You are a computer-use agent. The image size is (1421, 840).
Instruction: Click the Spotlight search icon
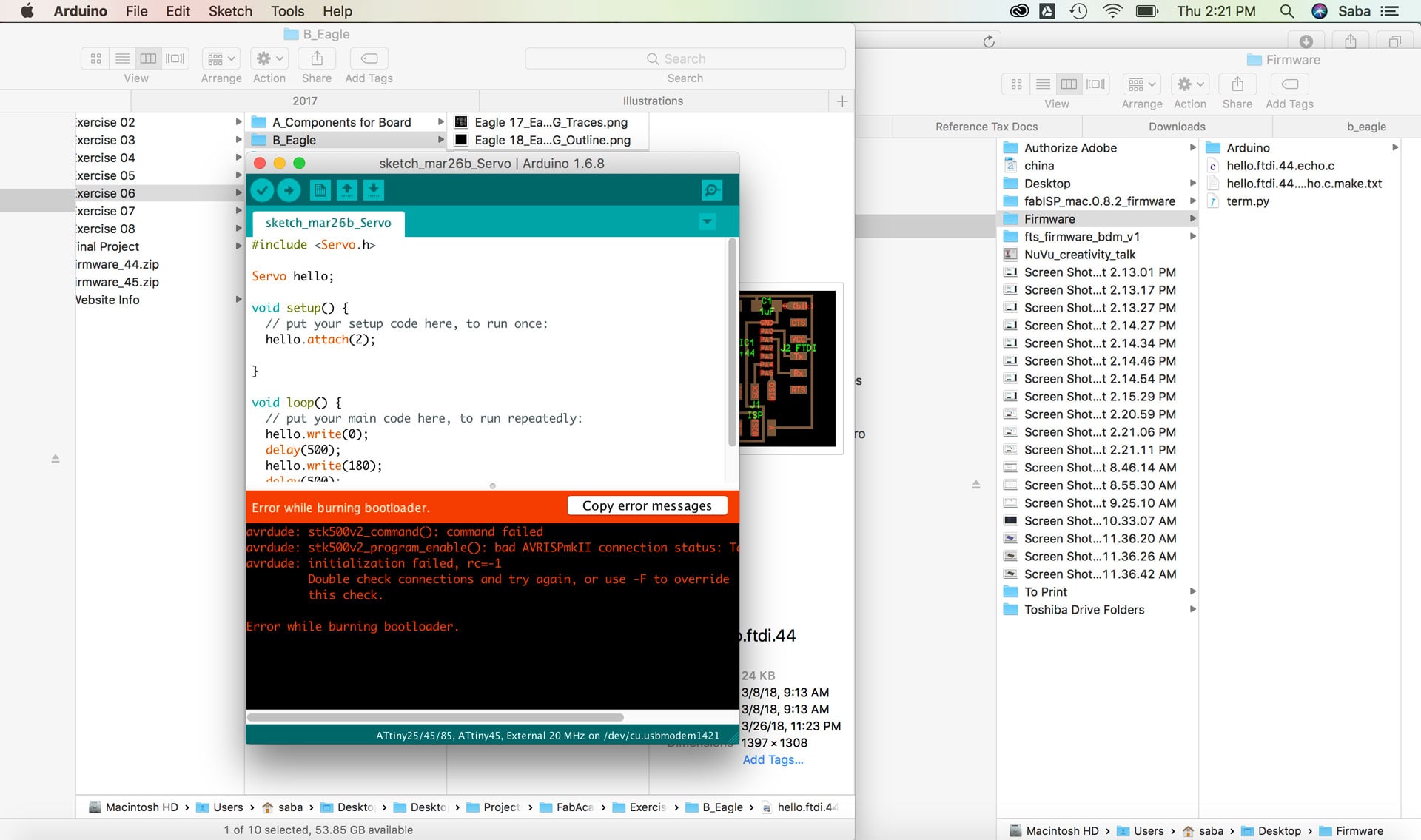point(1287,11)
